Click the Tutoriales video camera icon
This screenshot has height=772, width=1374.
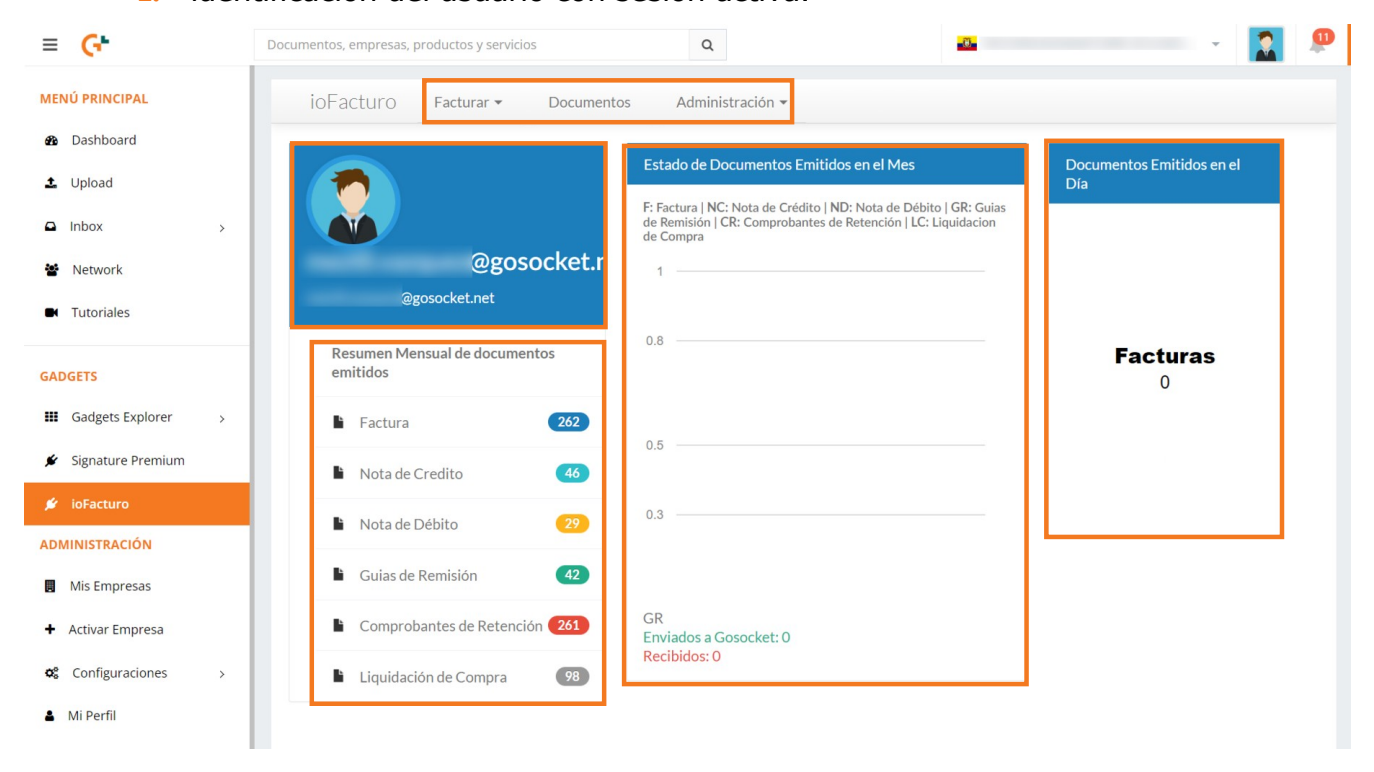51,313
